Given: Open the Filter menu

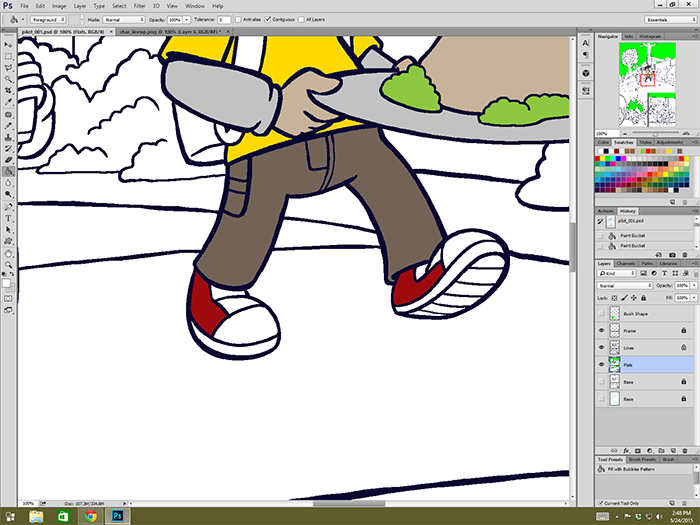Looking at the screenshot, I should coord(139,6).
